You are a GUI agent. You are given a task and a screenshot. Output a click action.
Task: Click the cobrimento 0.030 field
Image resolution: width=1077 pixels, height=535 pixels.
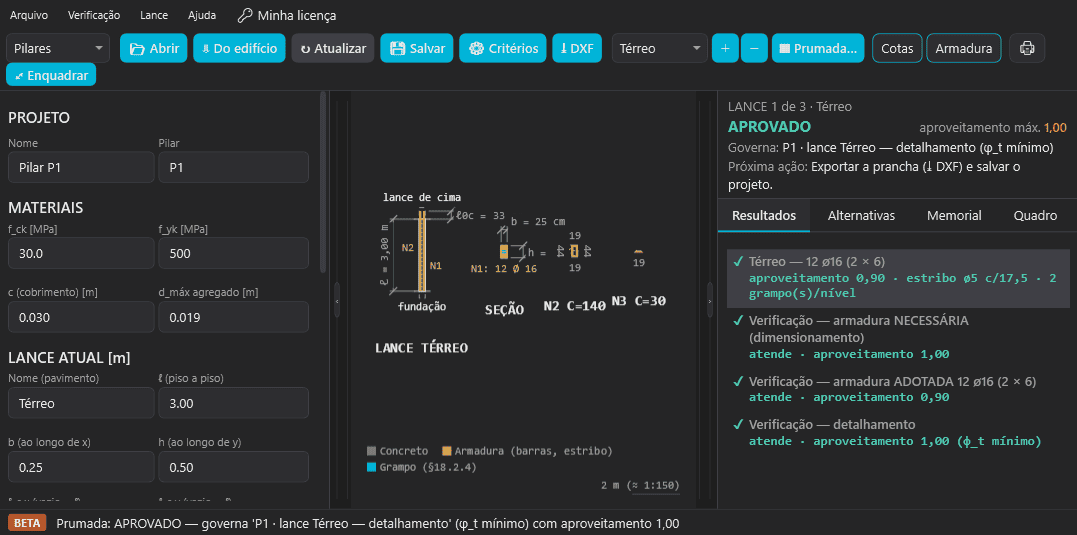[x=81, y=317]
